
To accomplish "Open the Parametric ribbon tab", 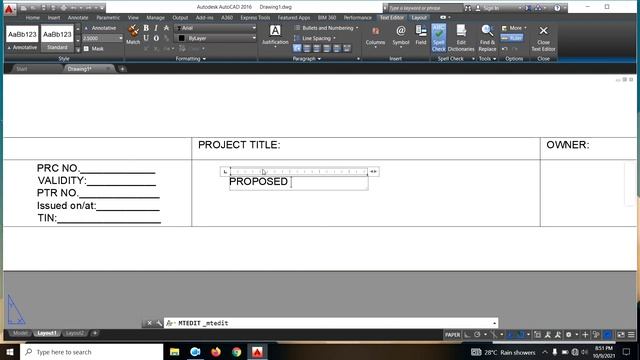I will click(108, 18).
